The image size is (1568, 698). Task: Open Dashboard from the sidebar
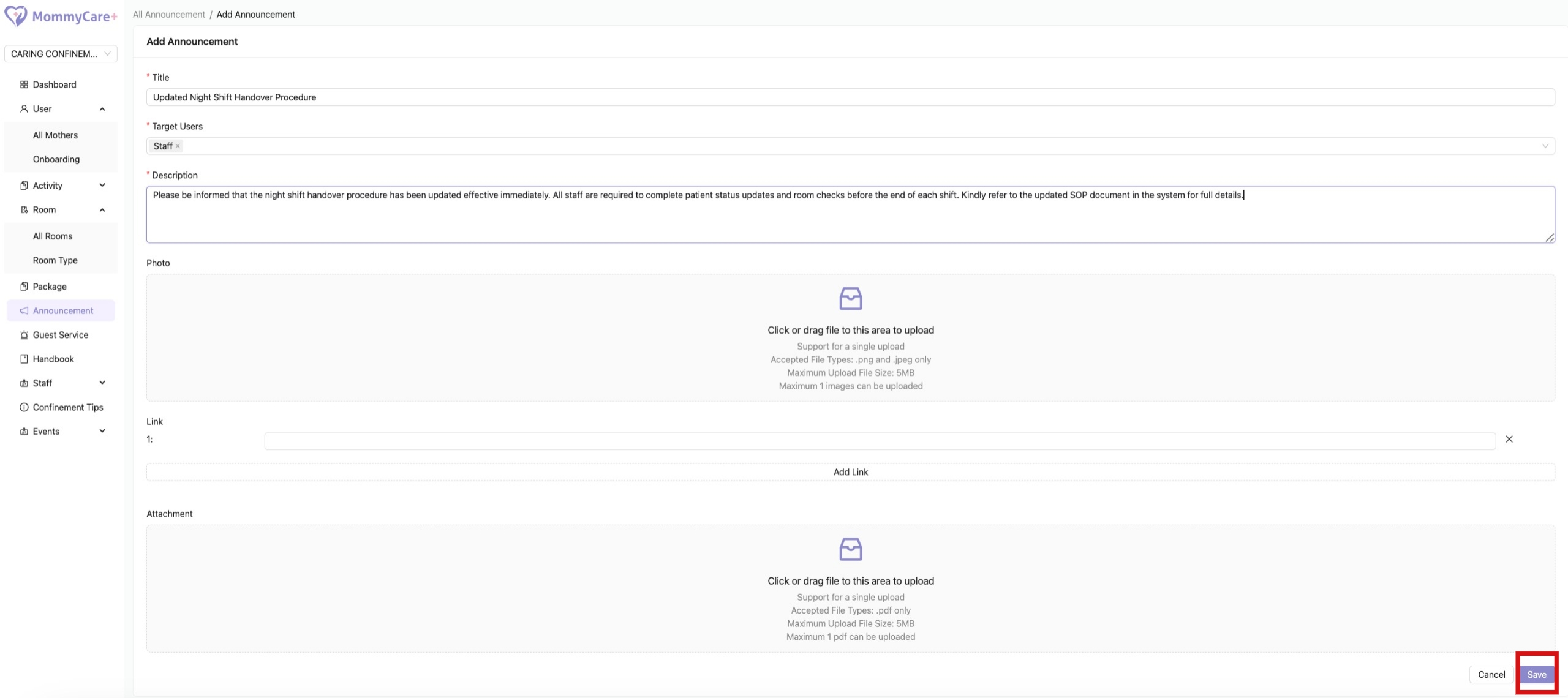coord(54,84)
